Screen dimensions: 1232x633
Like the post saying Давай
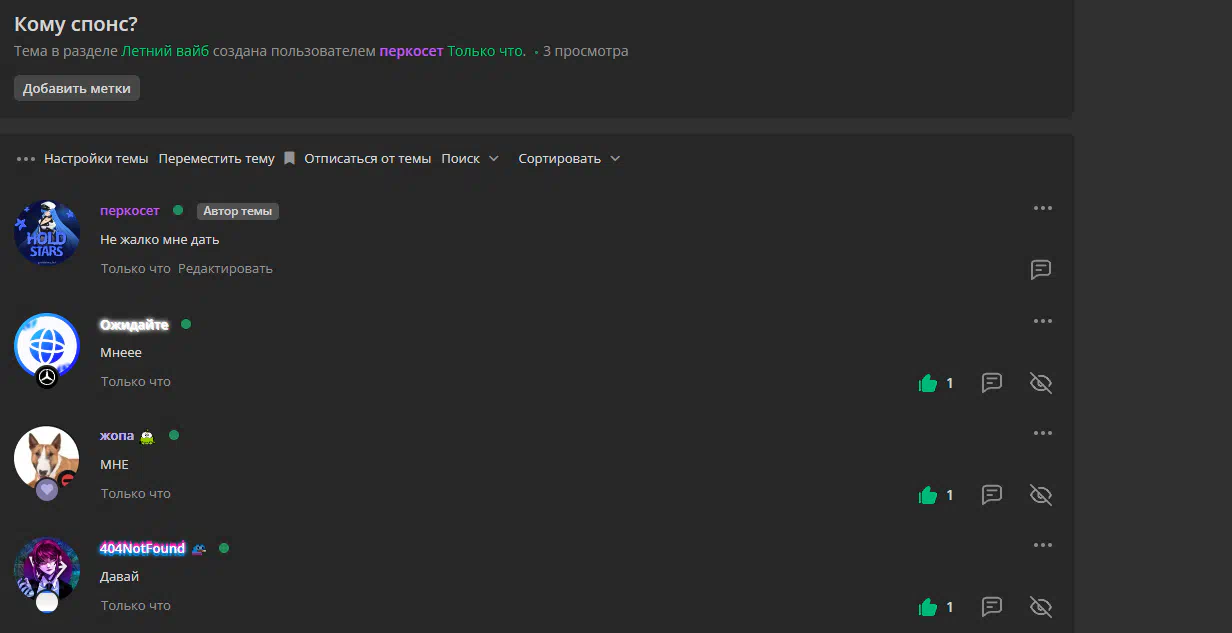[928, 606]
